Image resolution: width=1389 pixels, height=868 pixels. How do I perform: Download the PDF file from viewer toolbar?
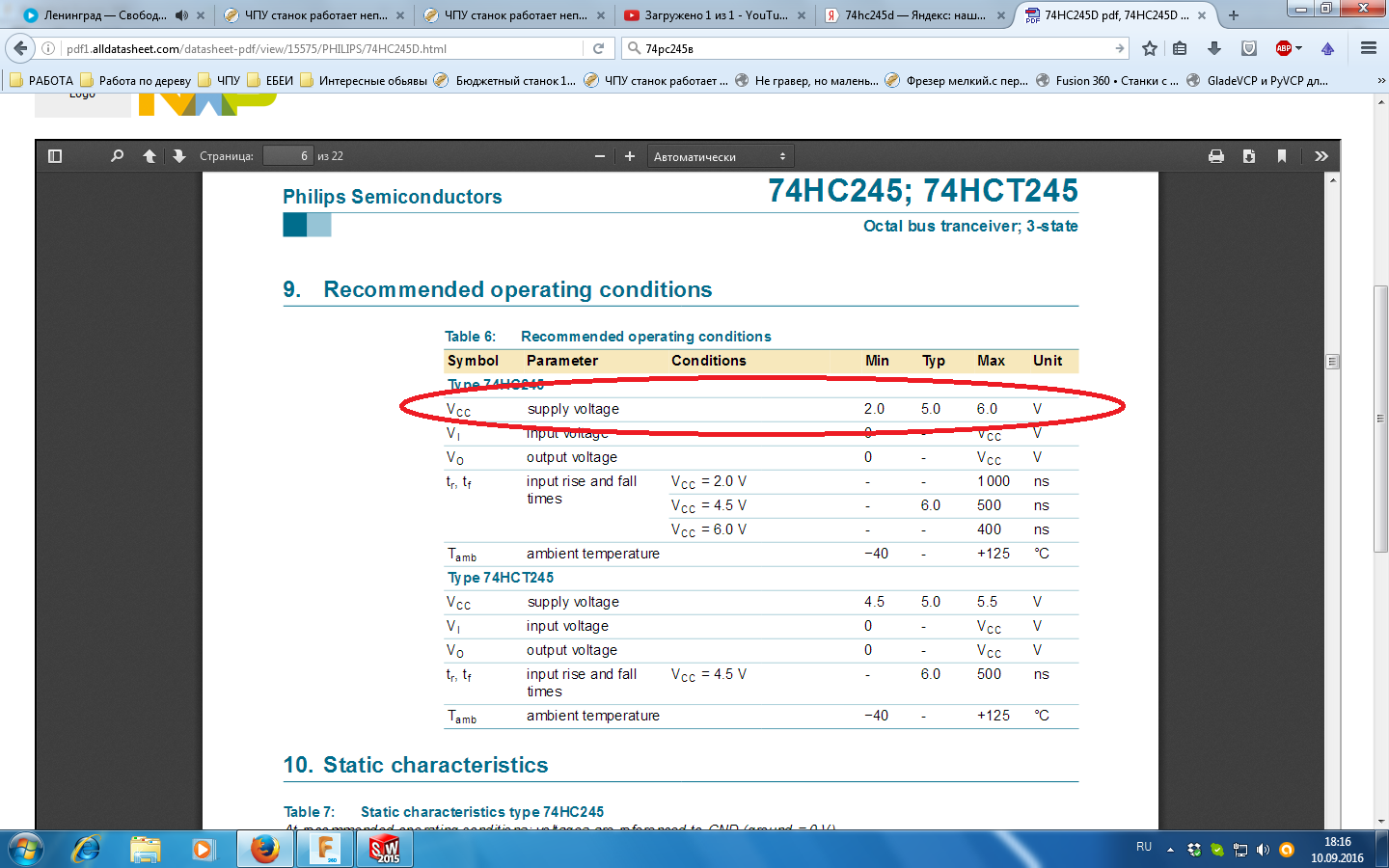(1249, 156)
